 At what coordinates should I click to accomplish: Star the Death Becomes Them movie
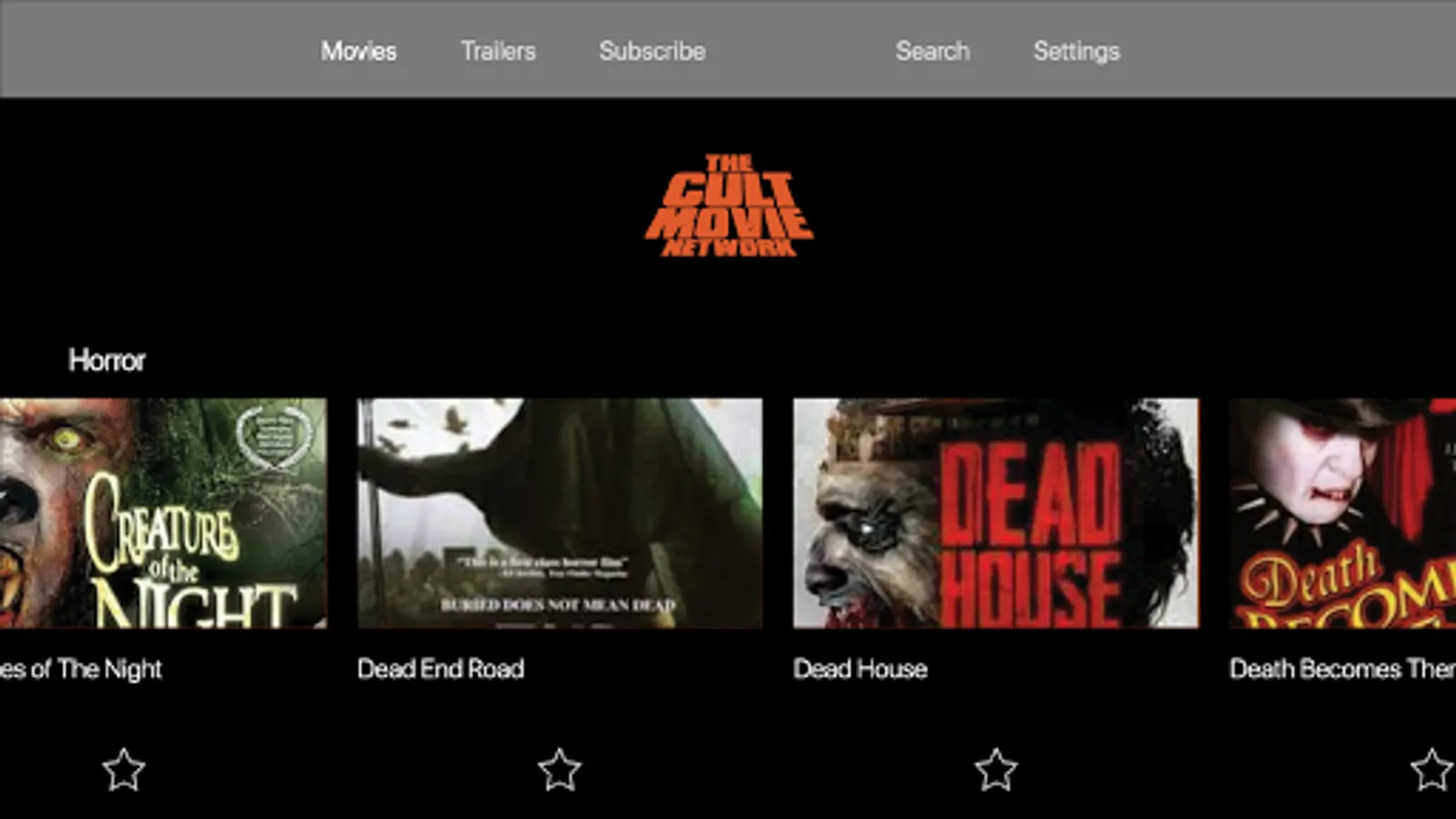[1432, 770]
